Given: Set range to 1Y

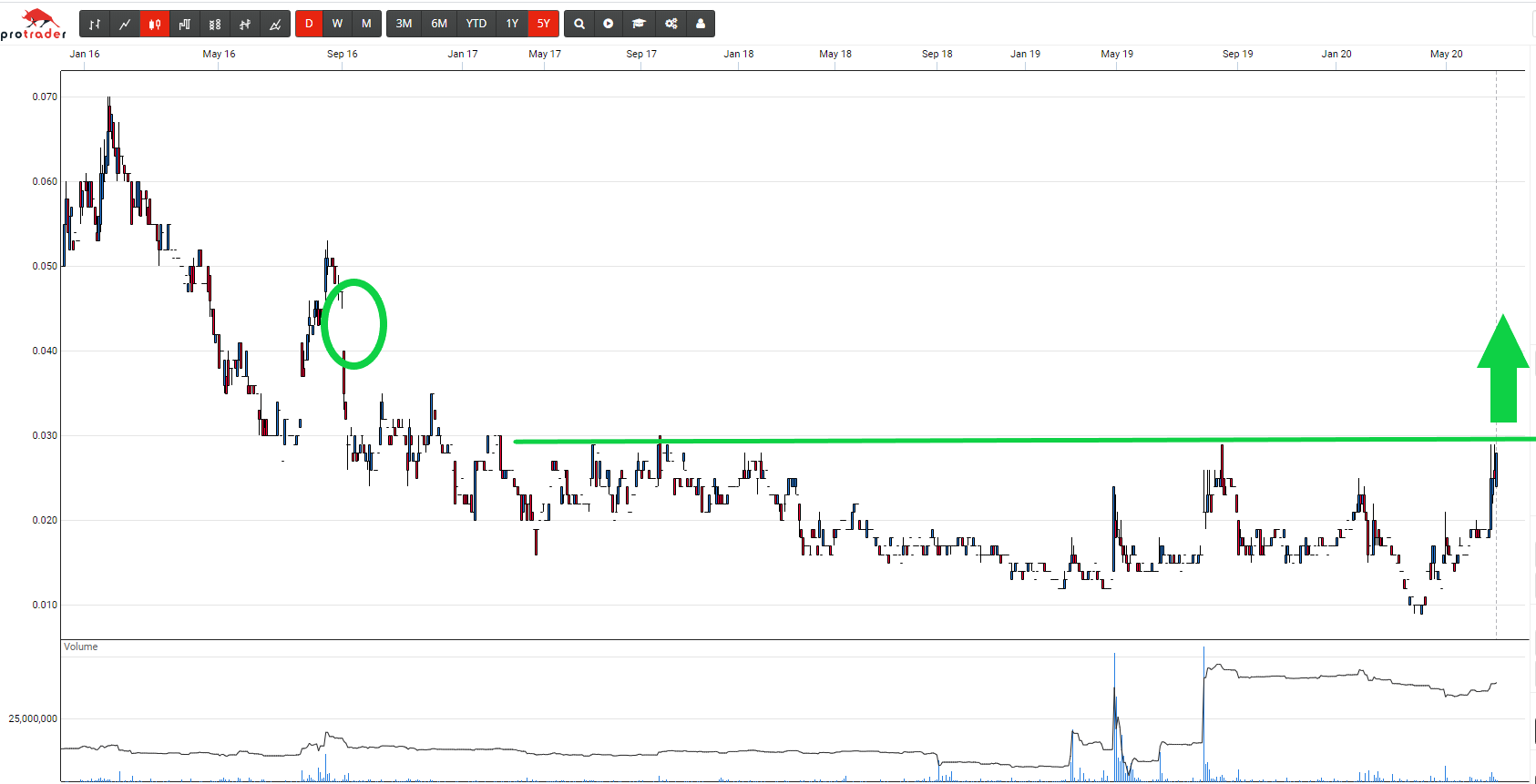Looking at the screenshot, I should (x=512, y=24).
